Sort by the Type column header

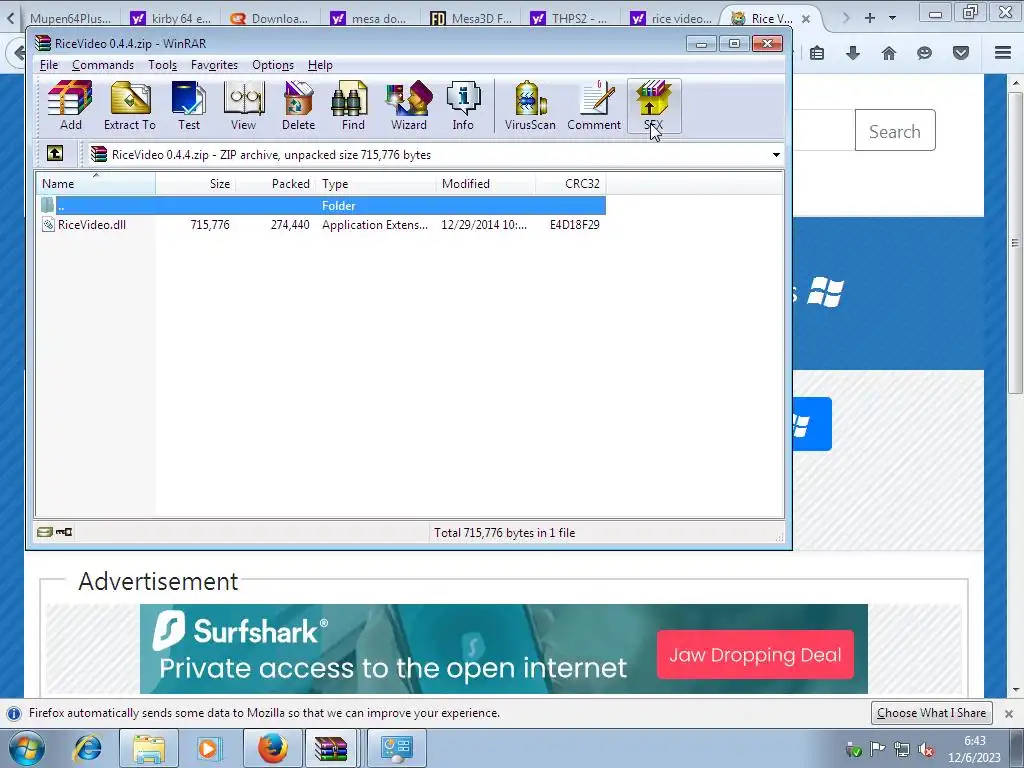pyautogui.click(x=376, y=184)
